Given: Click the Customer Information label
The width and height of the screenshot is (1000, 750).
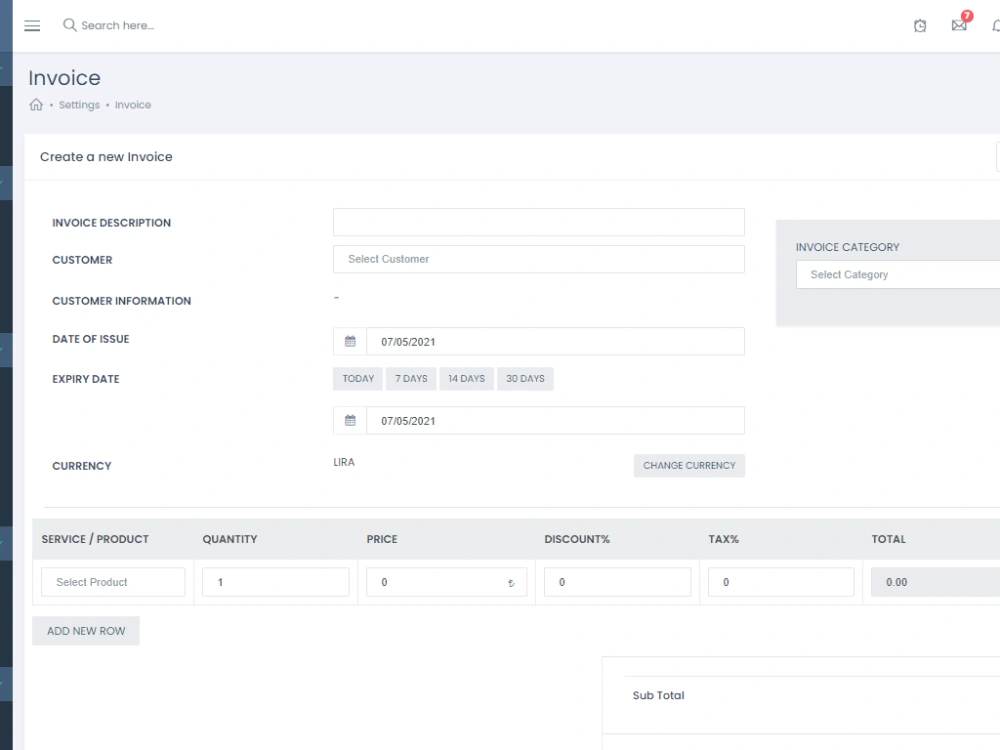Looking at the screenshot, I should click(x=121, y=301).
